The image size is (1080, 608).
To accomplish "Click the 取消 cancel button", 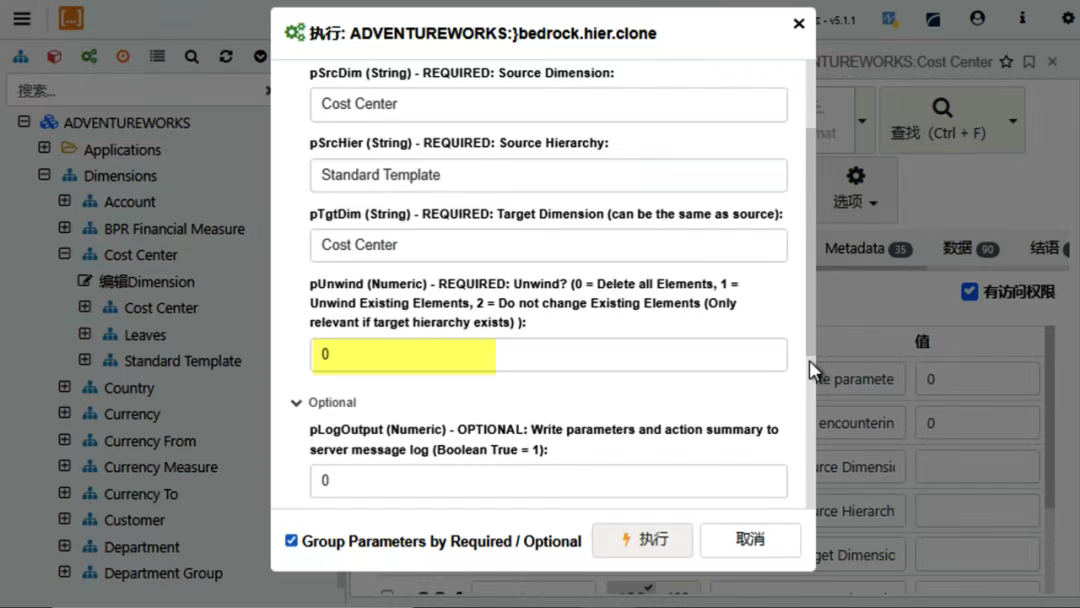I will [750, 539].
